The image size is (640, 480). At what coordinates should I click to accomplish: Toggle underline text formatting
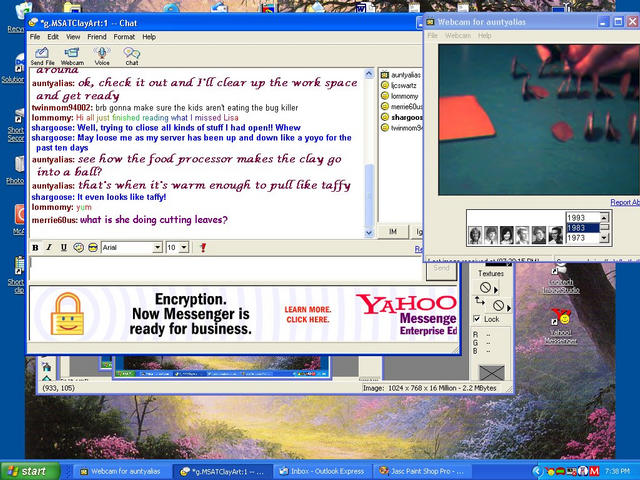coord(64,247)
